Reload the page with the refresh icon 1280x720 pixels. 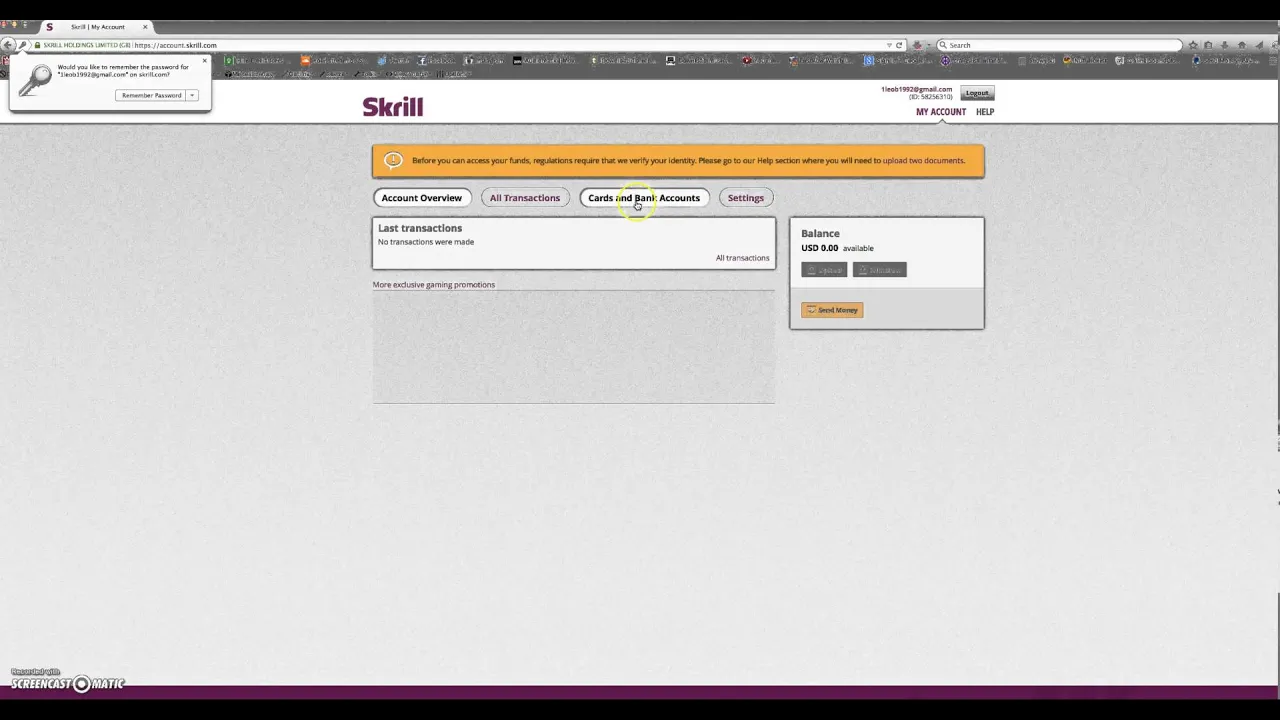pyautogui.click(x=899, y=45)
